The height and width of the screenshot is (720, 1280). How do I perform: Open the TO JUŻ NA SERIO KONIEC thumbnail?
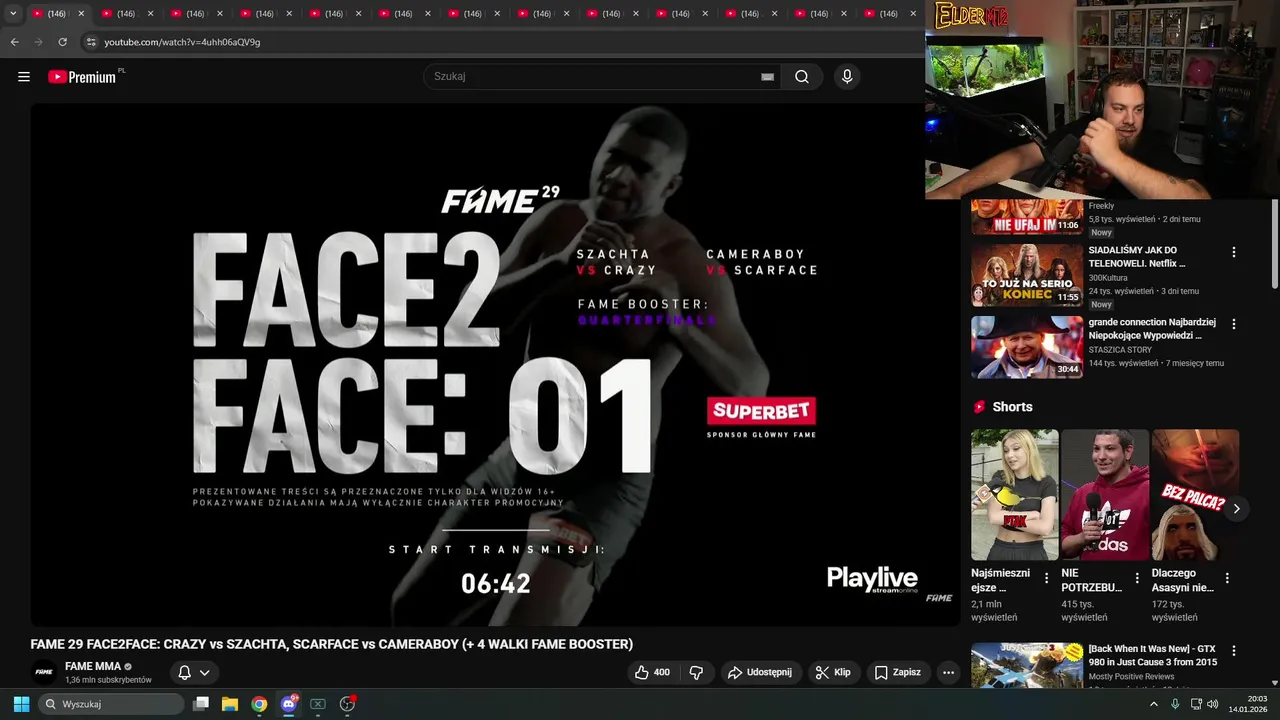coord(1027,275)
